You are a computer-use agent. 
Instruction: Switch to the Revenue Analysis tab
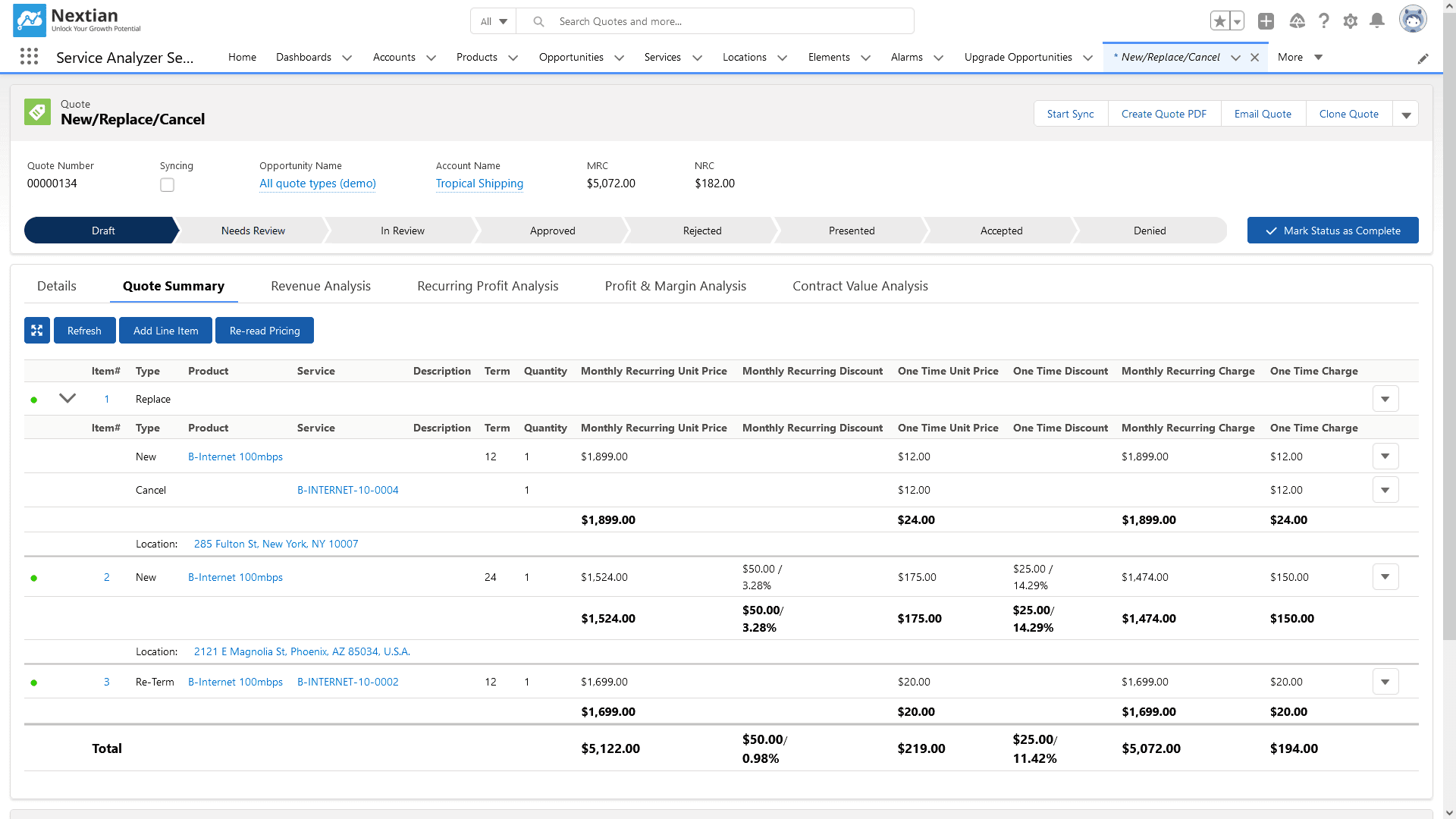[320, 286]
